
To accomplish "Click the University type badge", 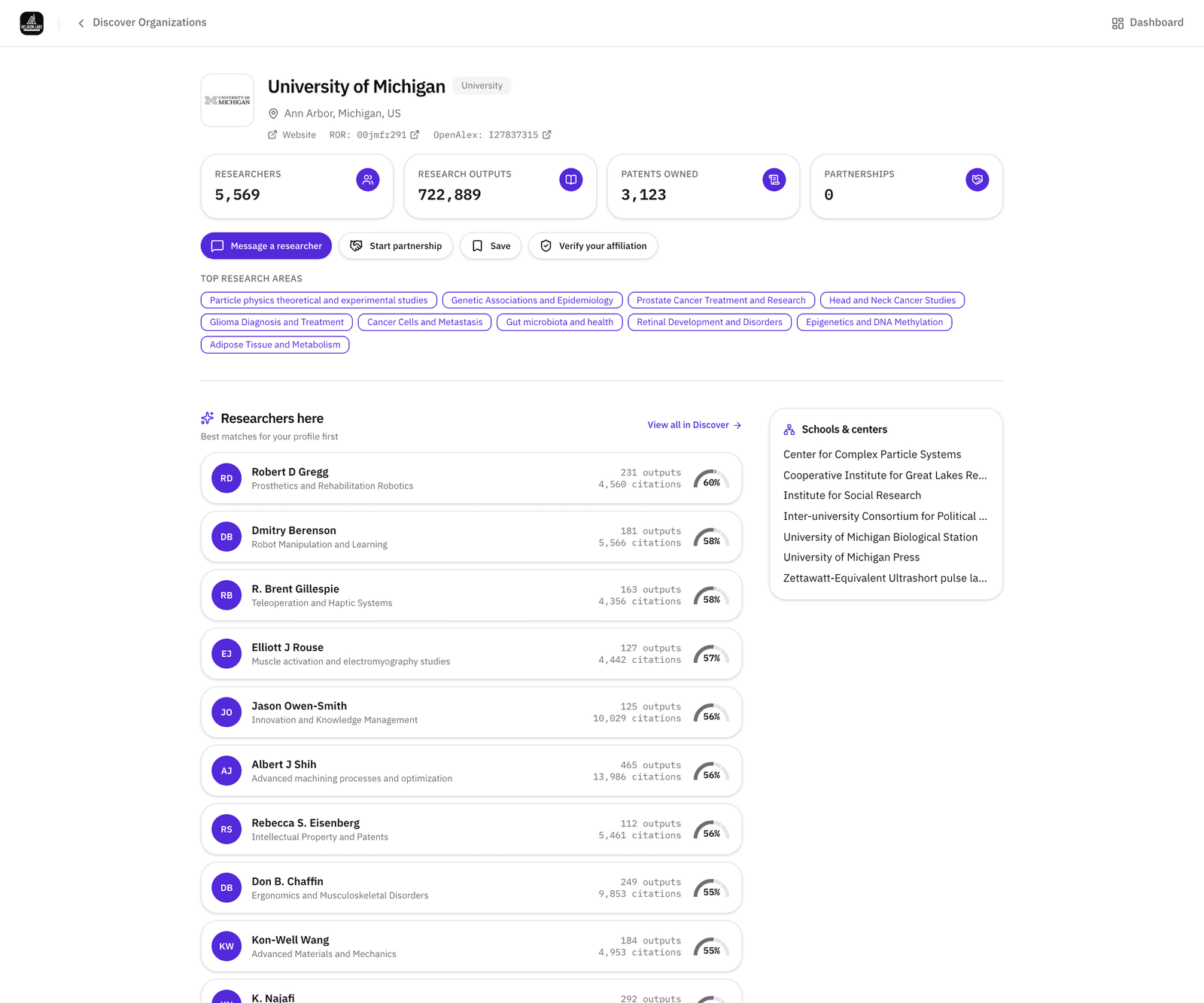I will pyautogui.click(x=482, y=86).
